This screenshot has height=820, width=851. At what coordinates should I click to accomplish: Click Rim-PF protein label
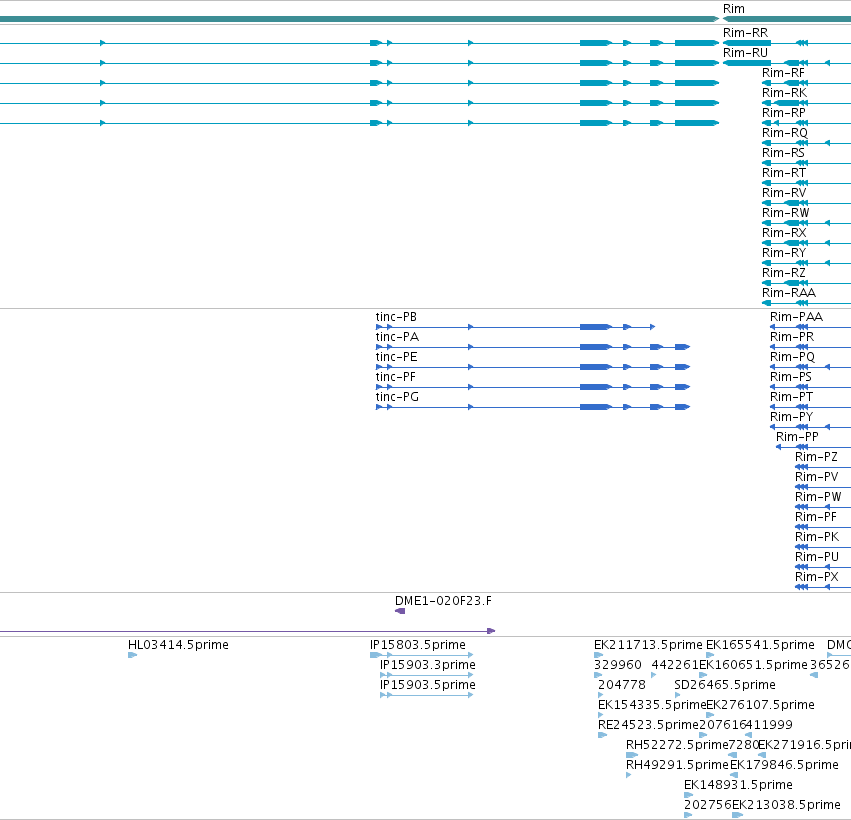(816, 517)
